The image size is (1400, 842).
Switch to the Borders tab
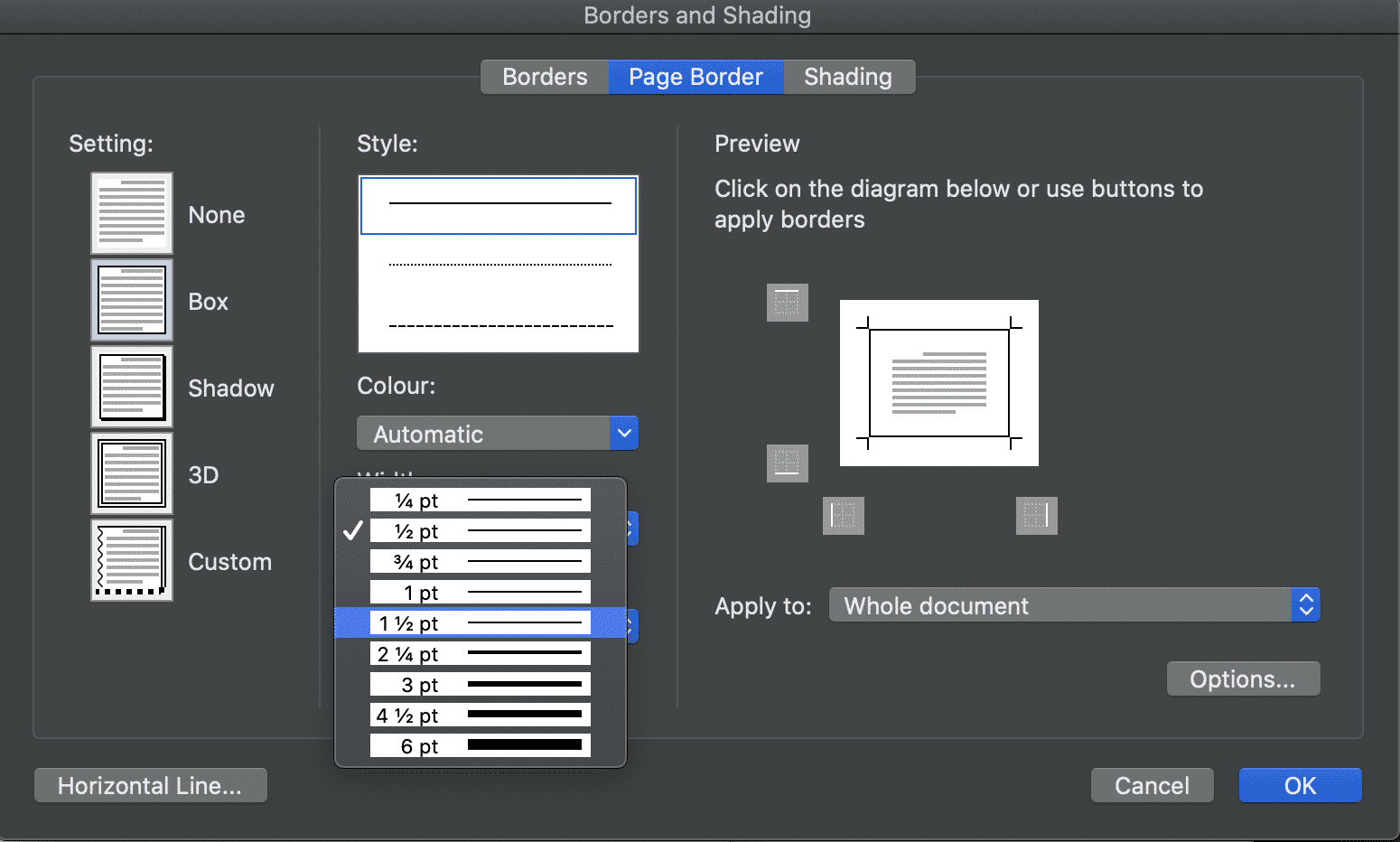(544, 77)
